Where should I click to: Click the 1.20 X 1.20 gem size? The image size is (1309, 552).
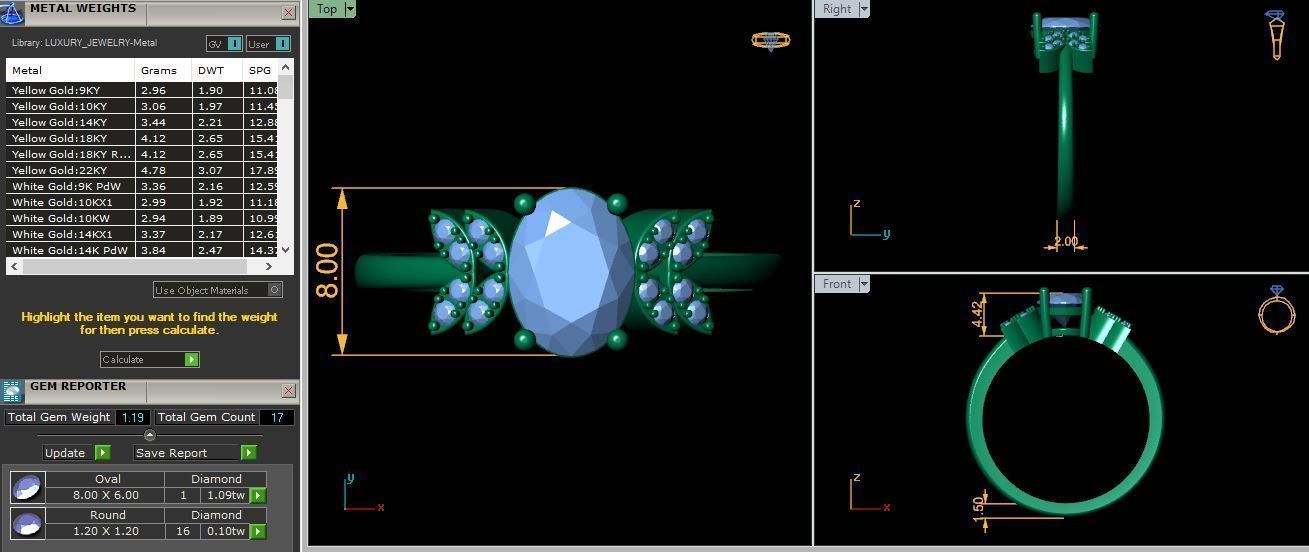click(x=106, y=531)
